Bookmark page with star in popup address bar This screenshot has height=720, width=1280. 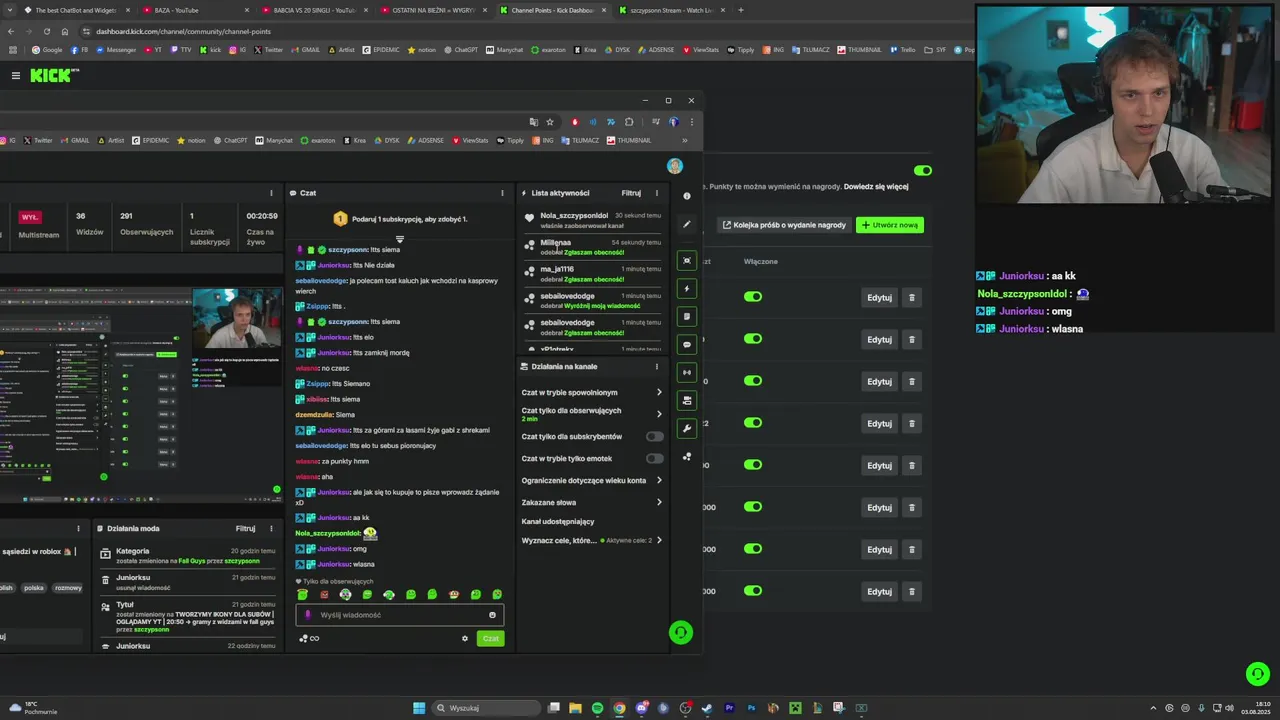pyautogui.click(x=550, y=122)
